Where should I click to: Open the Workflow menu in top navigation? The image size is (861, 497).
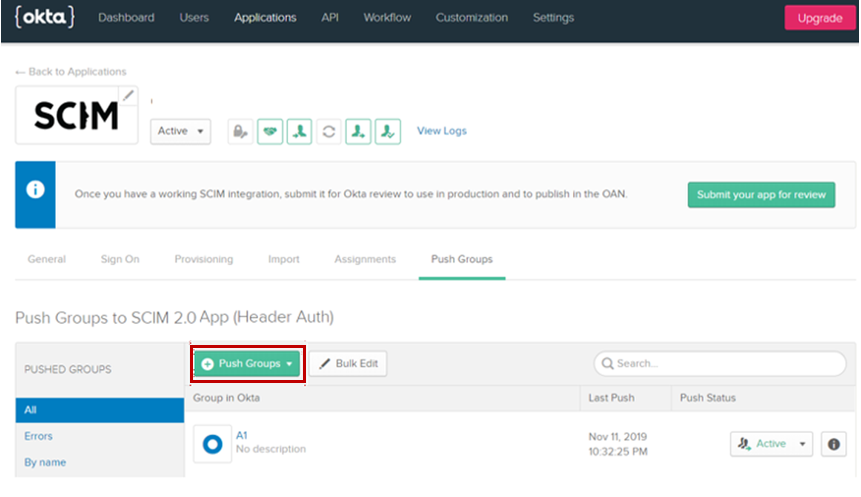coord(387,18)
